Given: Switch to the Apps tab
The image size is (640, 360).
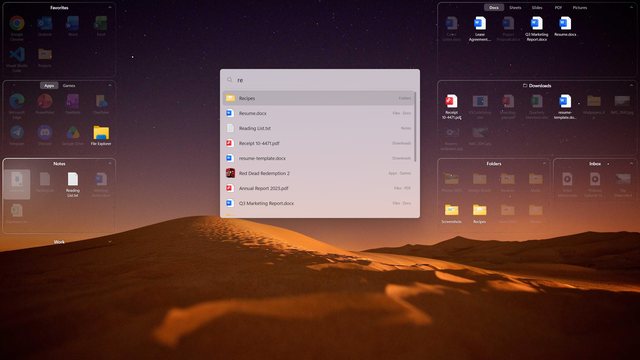Looking at the screenshot, I should coord(49,86).
